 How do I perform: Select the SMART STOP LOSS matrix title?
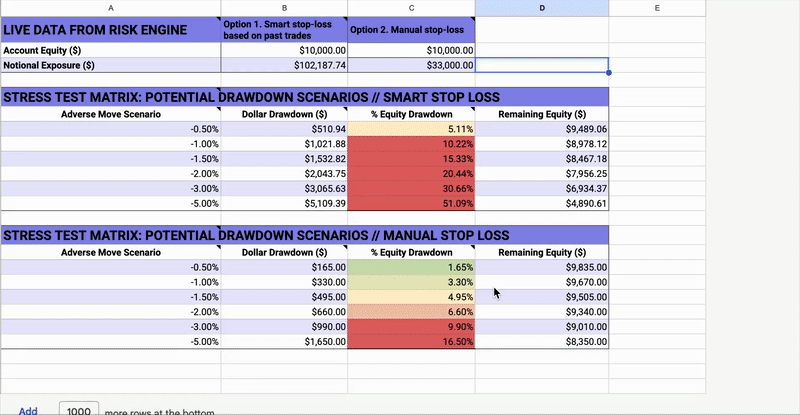(305, 97)
